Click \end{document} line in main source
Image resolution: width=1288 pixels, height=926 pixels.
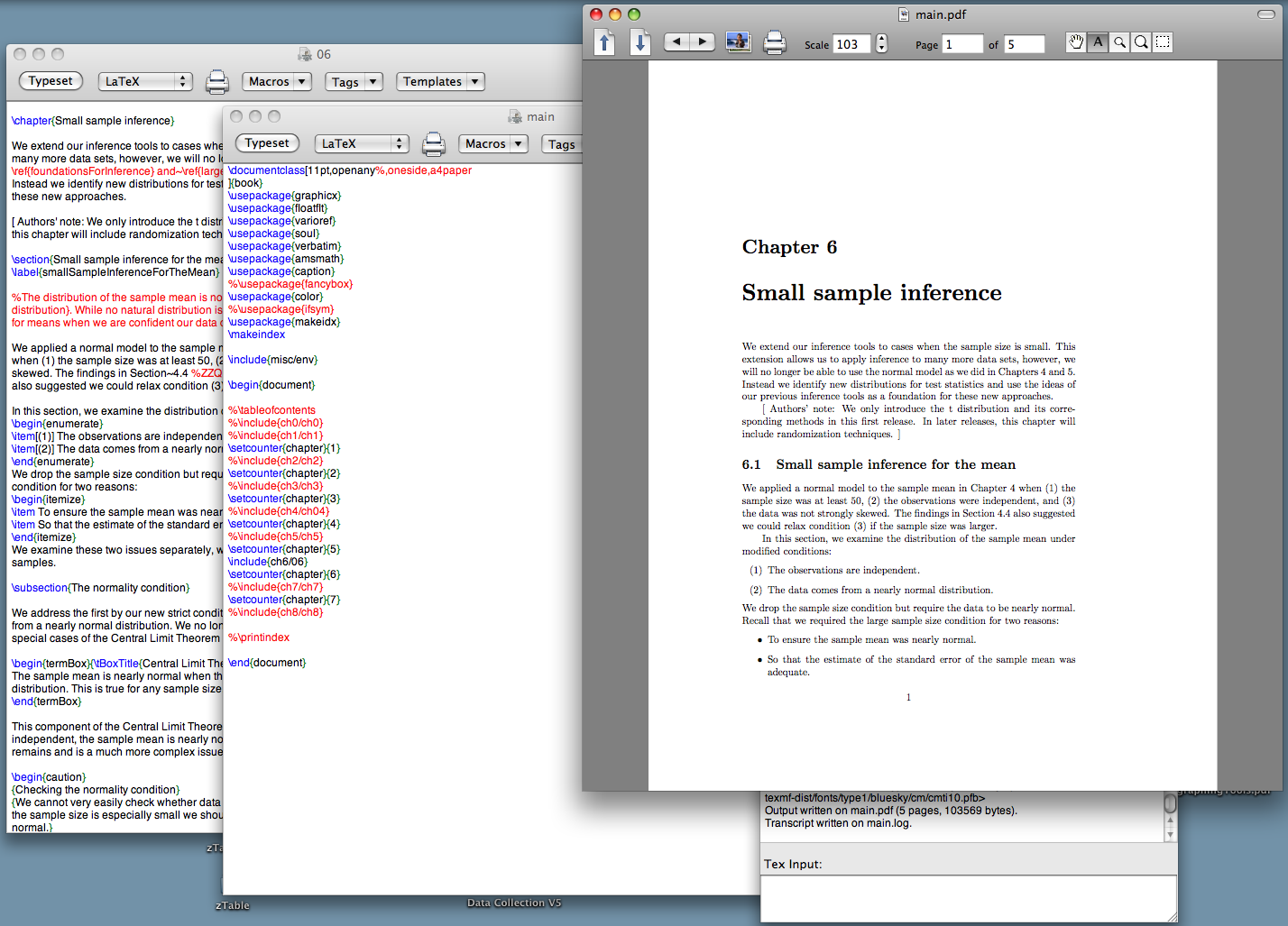[267, 663]
